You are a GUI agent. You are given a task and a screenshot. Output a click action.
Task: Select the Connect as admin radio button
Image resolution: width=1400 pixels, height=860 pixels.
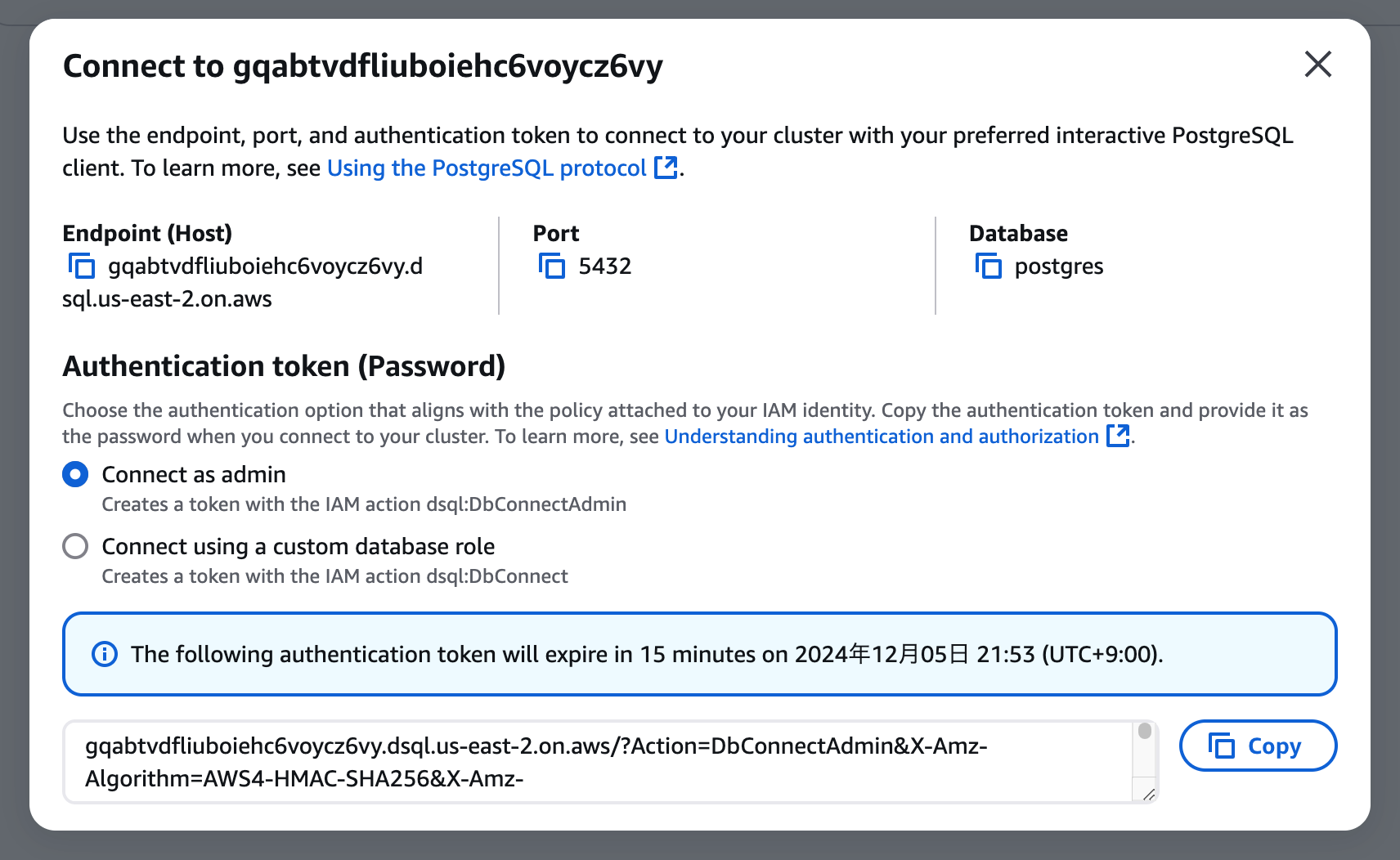point(75,475)
